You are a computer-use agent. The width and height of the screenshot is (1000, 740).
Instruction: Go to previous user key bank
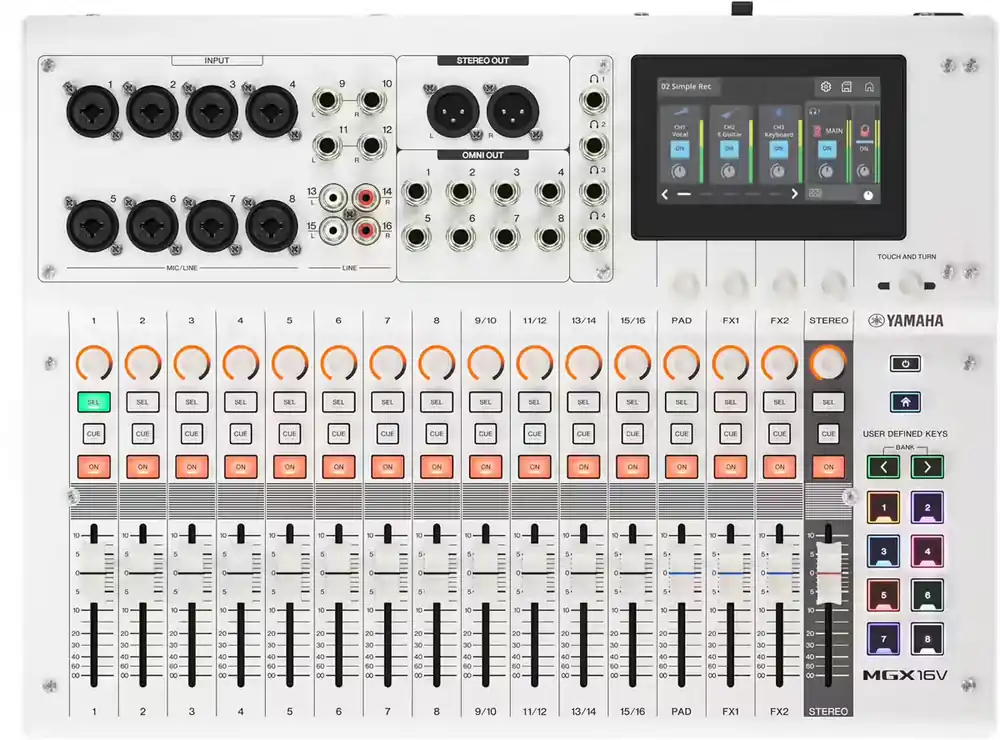tap(883, 467)
